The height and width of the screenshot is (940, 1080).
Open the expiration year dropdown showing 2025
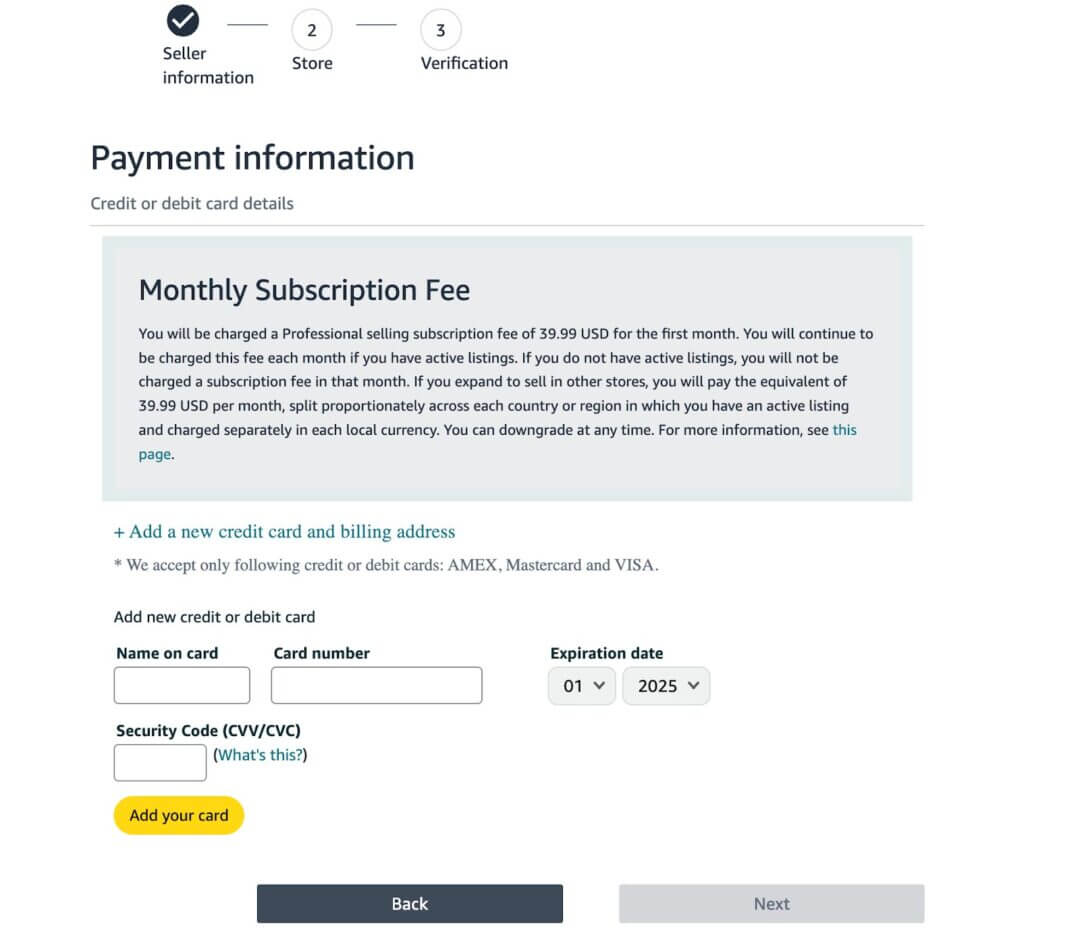666,686
